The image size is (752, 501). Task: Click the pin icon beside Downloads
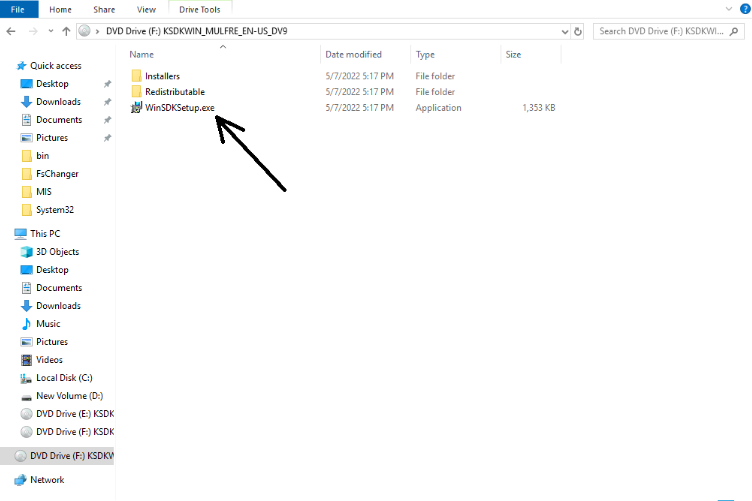pyautogui.click(x=107, y=102)
